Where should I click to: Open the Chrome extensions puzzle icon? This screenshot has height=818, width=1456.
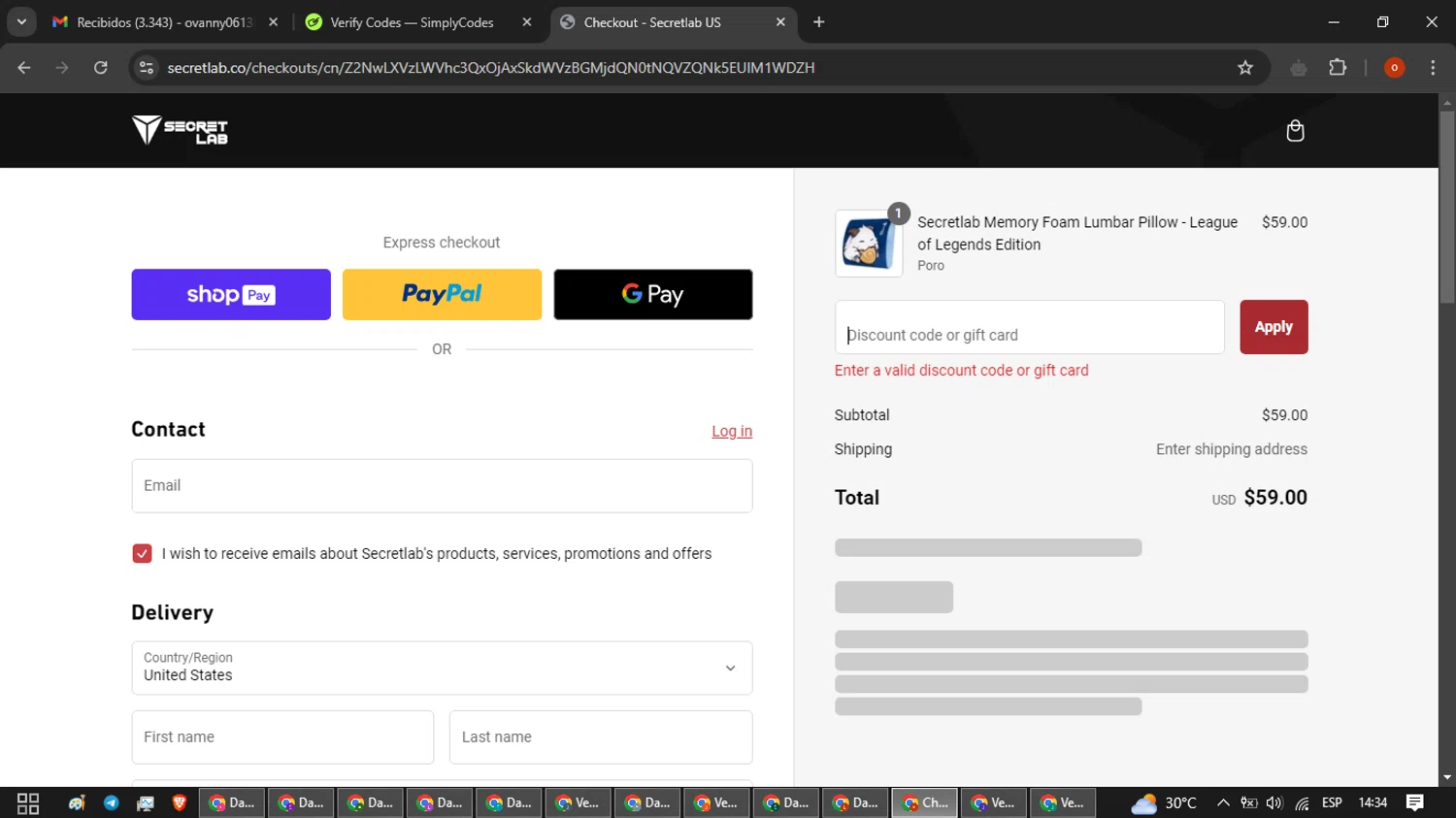coord(1338,68)
